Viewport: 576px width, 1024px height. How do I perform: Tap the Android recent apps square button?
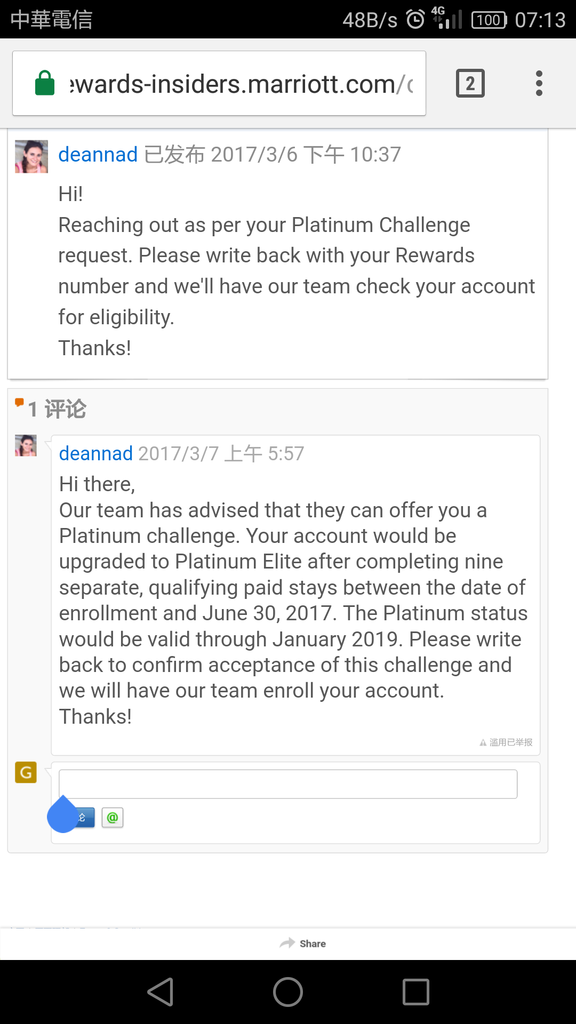(x=415, y=991)
